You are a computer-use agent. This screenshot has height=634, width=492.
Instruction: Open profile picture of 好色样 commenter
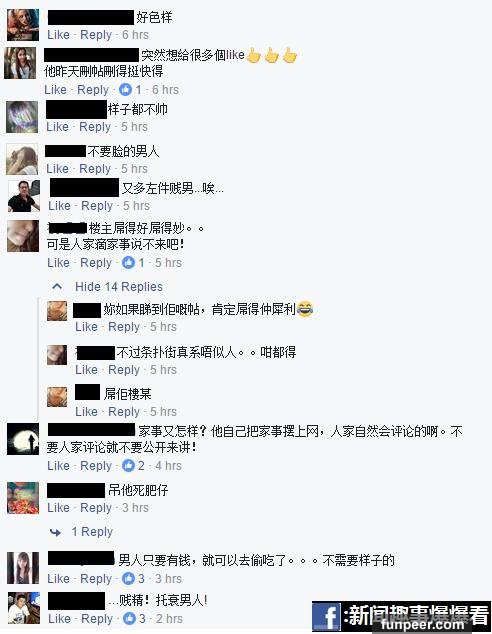click(x=23, y=25)
